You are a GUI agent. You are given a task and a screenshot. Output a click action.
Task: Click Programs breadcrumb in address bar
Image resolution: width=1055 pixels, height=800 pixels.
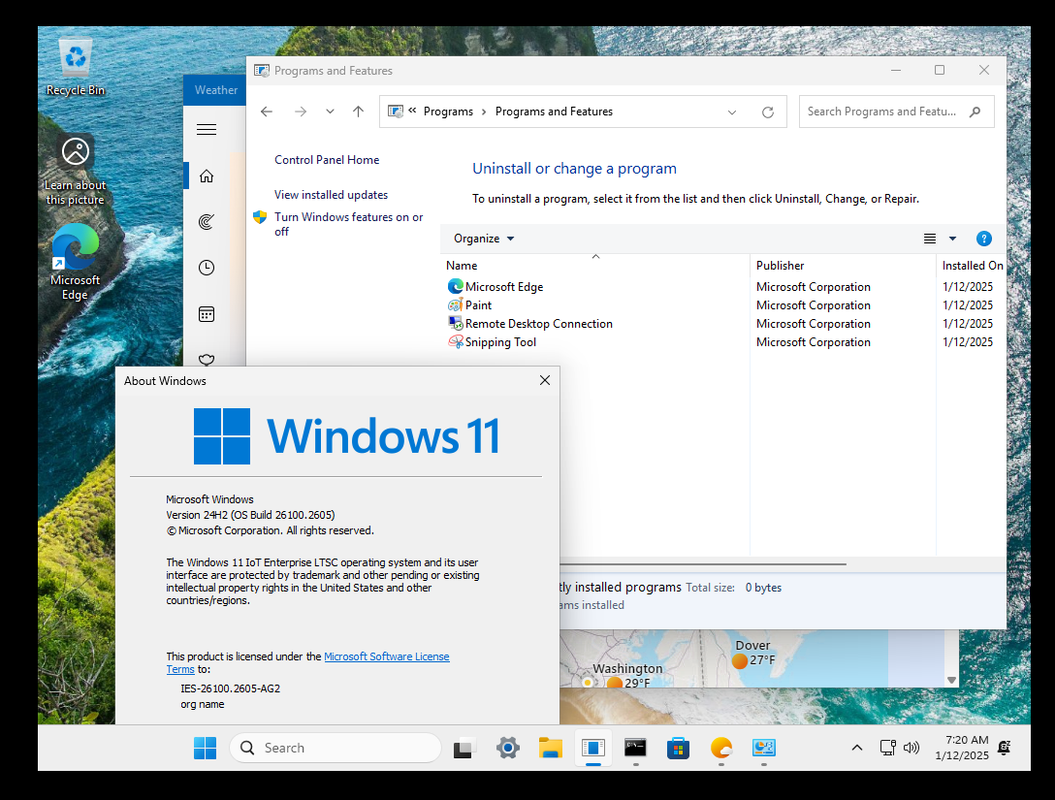coord(448,112)
